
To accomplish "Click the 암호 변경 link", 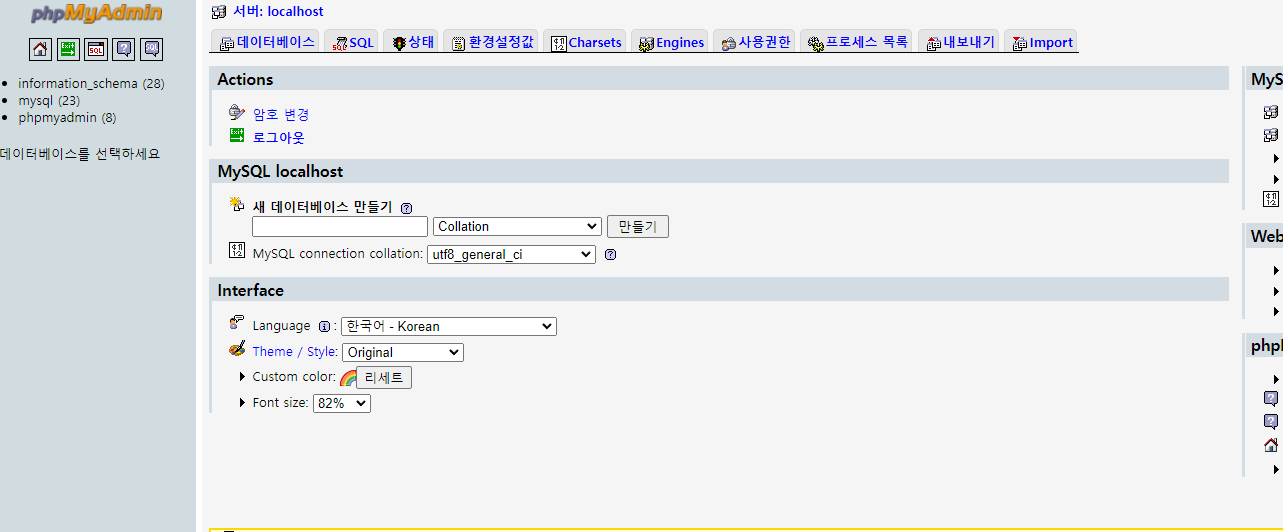I will pyautogui.click(x=281, y=114).
